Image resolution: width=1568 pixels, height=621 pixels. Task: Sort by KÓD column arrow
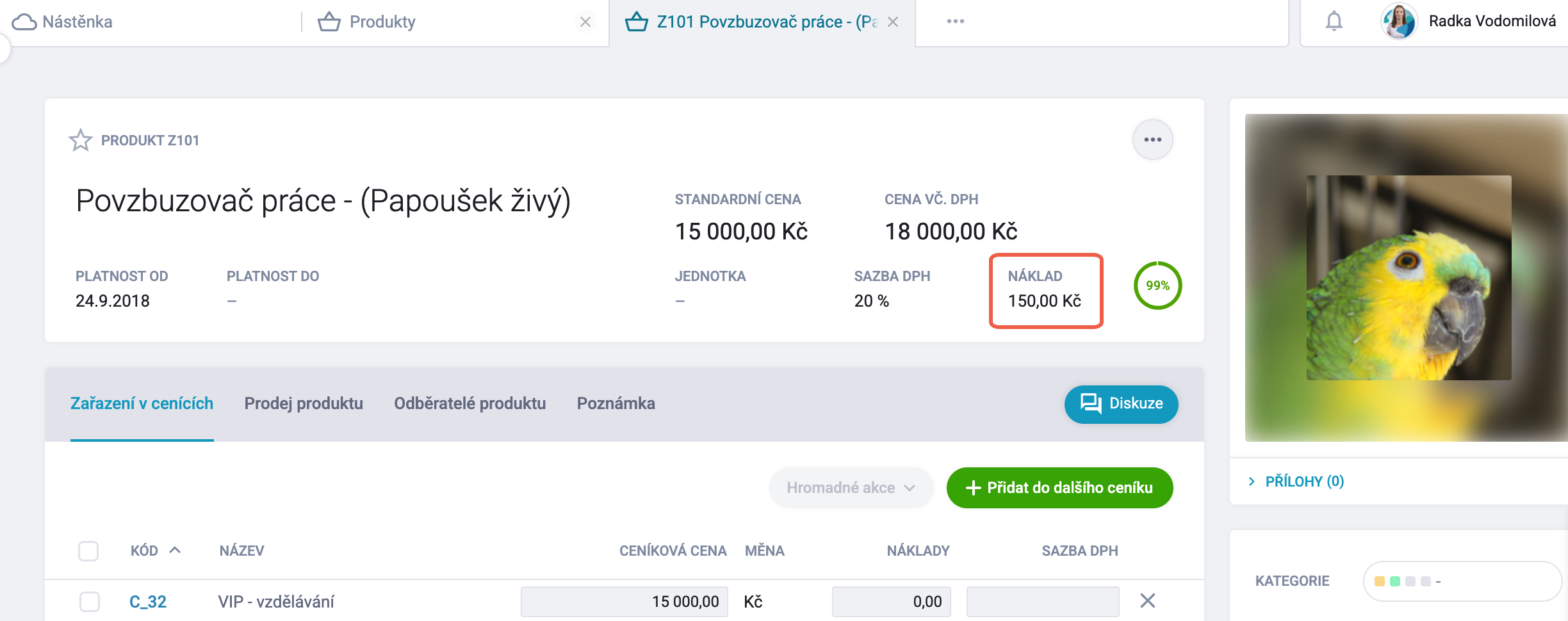click(175, 550)
